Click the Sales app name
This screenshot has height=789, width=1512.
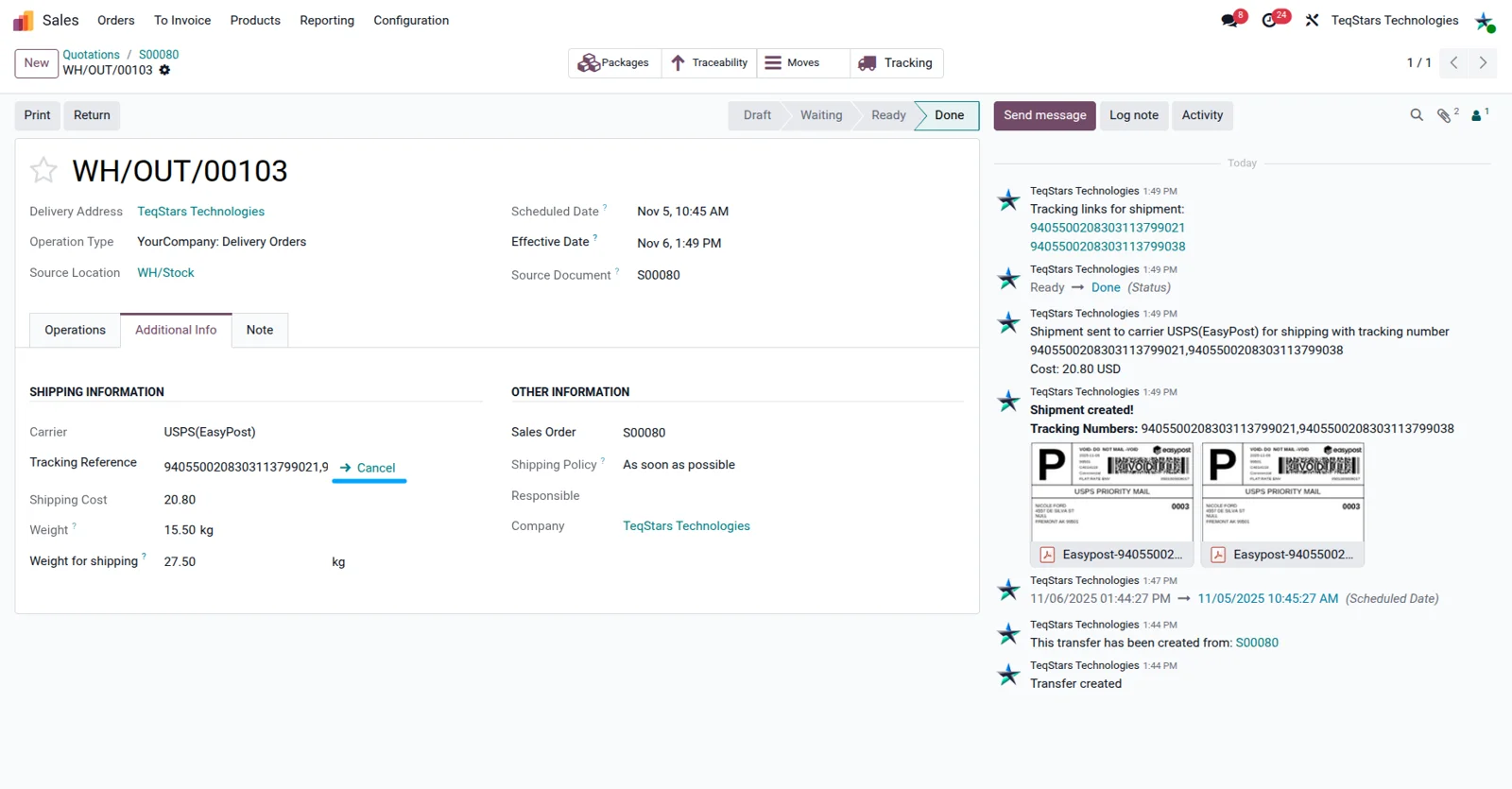[60, 20]
